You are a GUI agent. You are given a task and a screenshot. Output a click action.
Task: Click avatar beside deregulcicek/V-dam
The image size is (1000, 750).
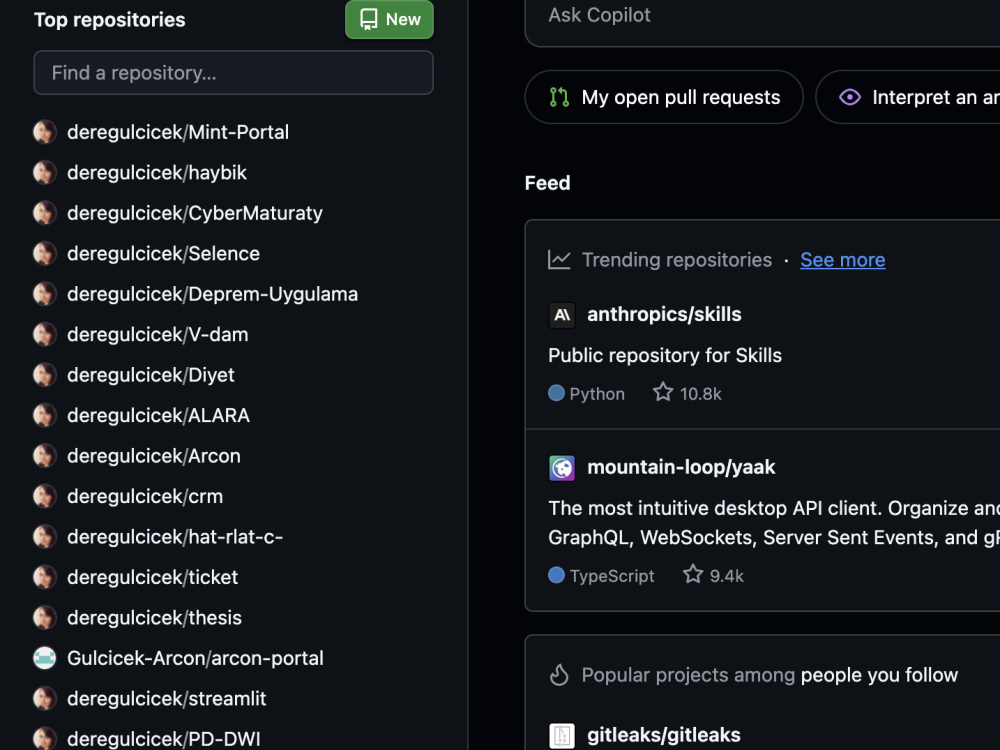(45, 334)
